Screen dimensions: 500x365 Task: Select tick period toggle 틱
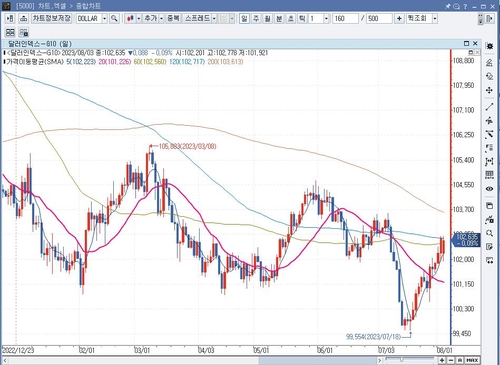coord(302,18)
